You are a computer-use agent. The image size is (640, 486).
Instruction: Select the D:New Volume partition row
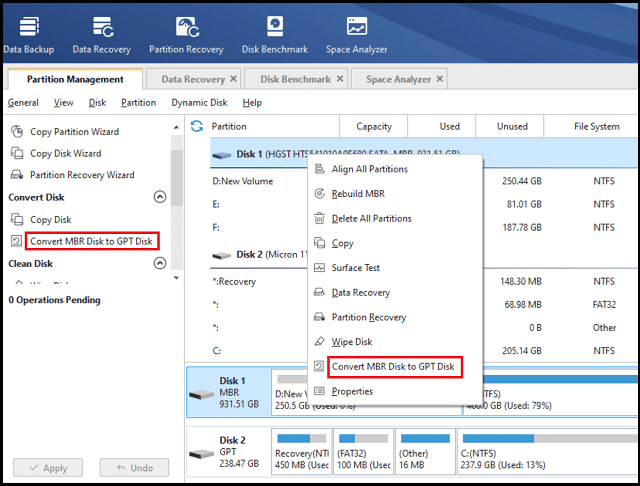(x=423, y=181)
